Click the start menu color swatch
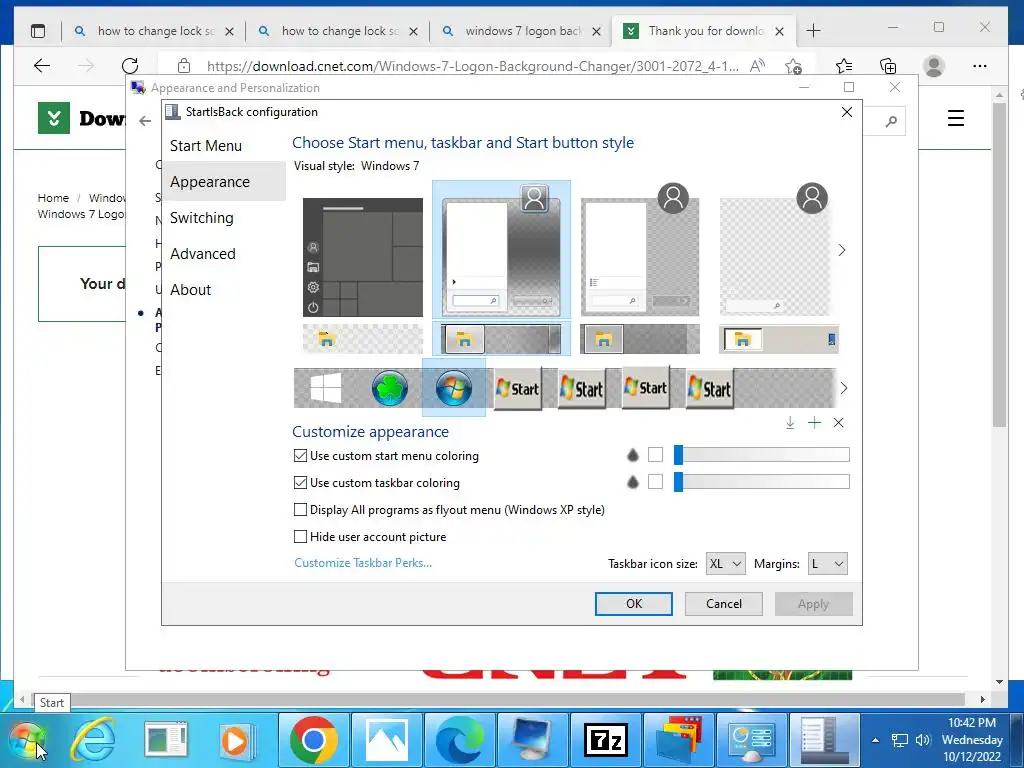Viewport: 1024px width, 768px height. pos(655,455)
